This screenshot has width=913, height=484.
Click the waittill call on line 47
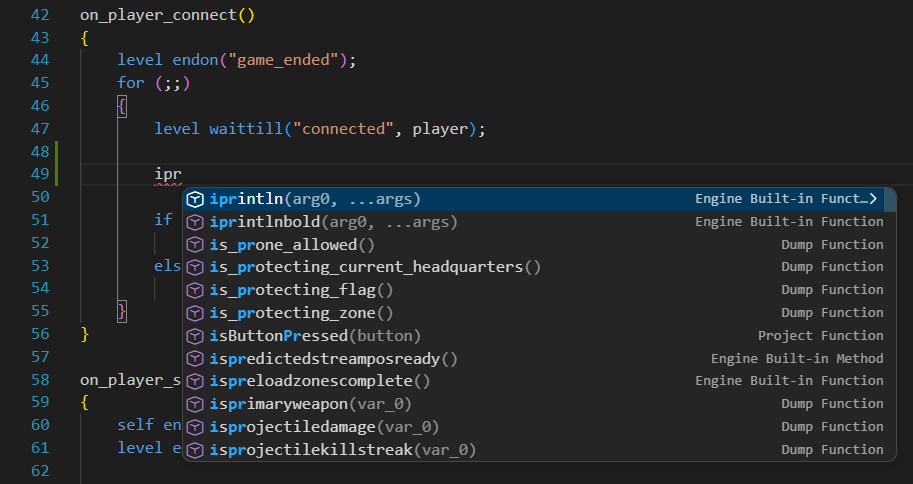[246, 128]
